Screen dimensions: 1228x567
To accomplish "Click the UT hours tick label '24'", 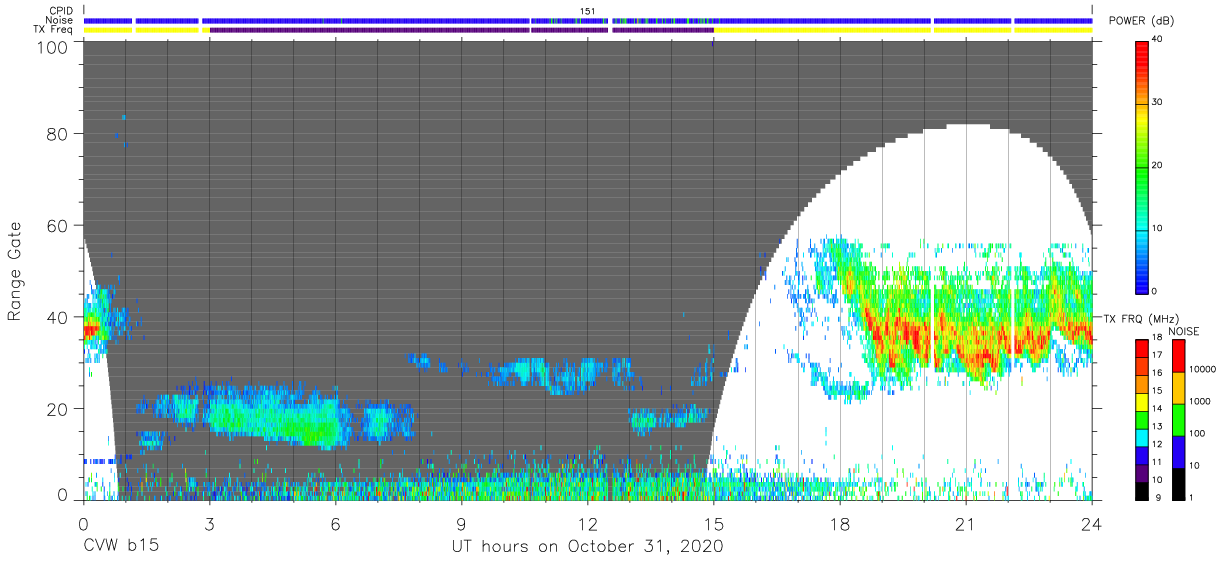I will (x=1091, y=522).
